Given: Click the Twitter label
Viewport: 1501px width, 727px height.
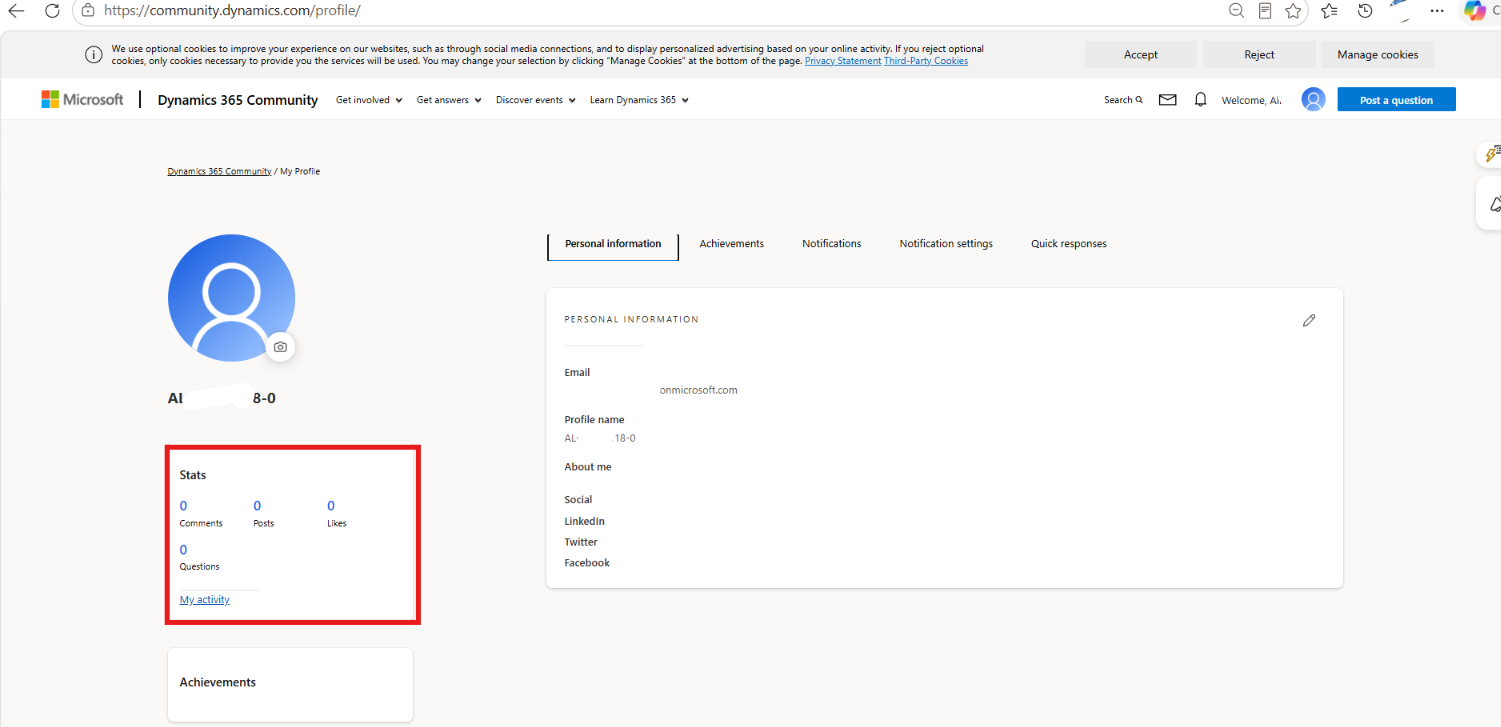Looking at the screenshot, I should 581,542.
